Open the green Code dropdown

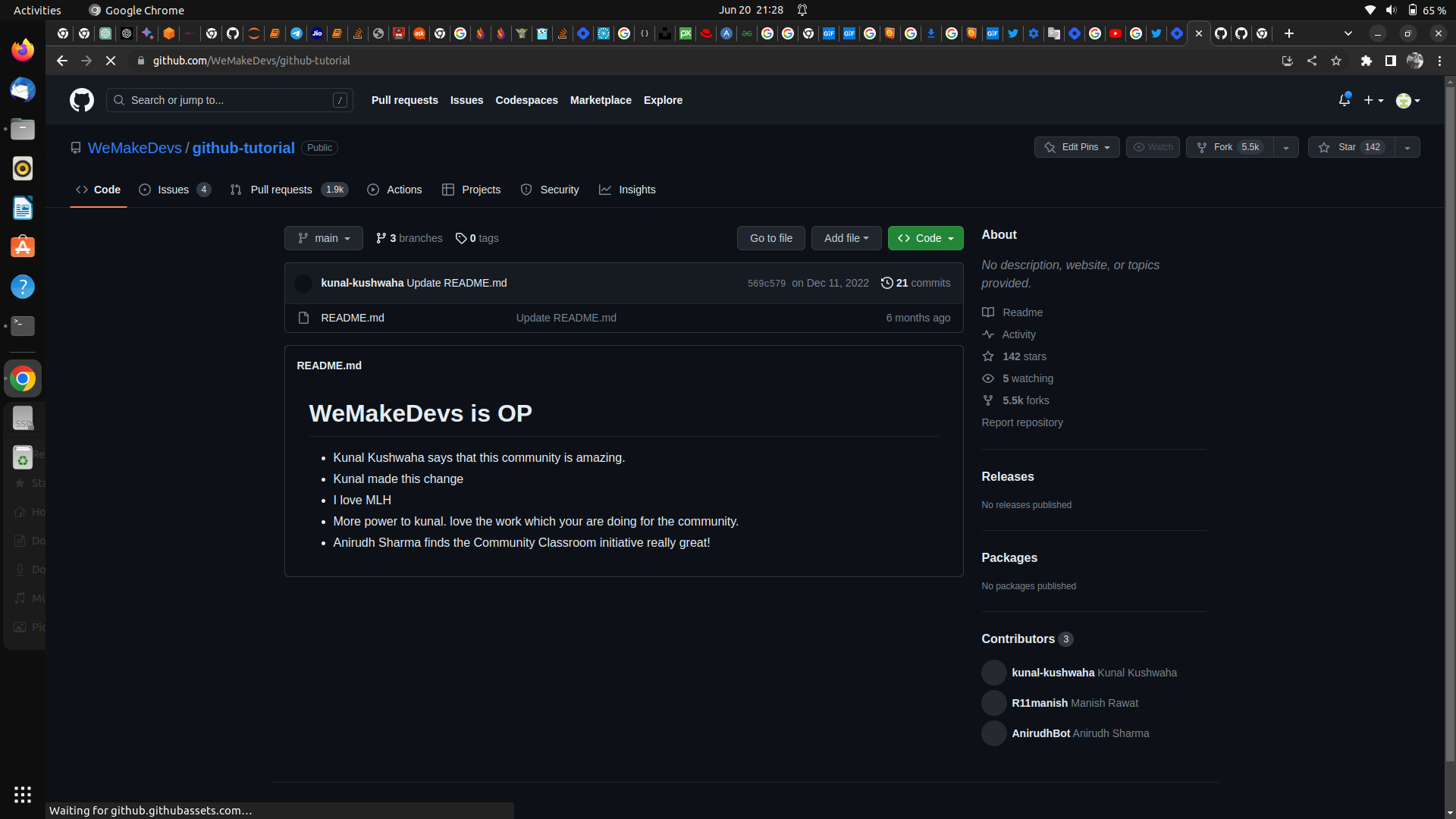tap(925, 238)
